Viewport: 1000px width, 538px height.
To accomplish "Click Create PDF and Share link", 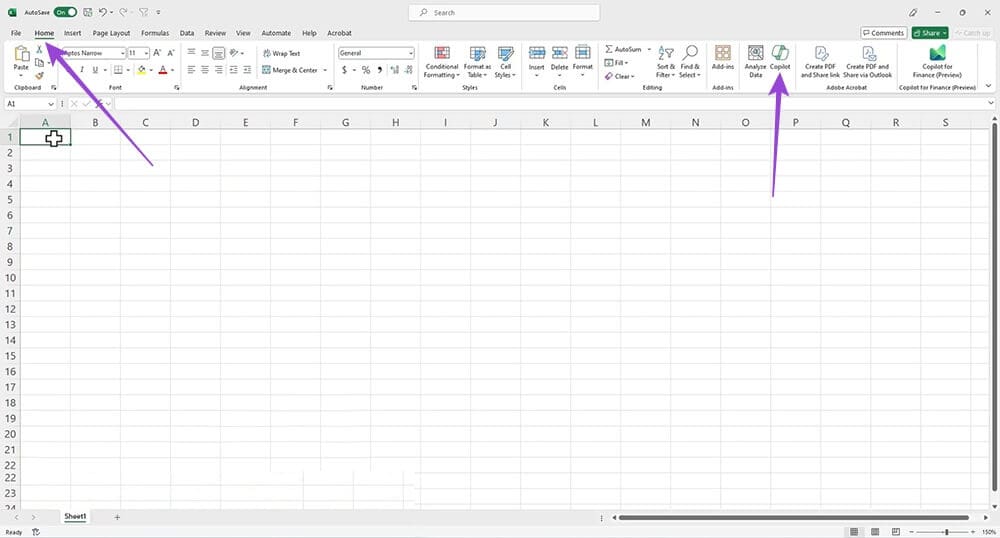I will 820,61.
